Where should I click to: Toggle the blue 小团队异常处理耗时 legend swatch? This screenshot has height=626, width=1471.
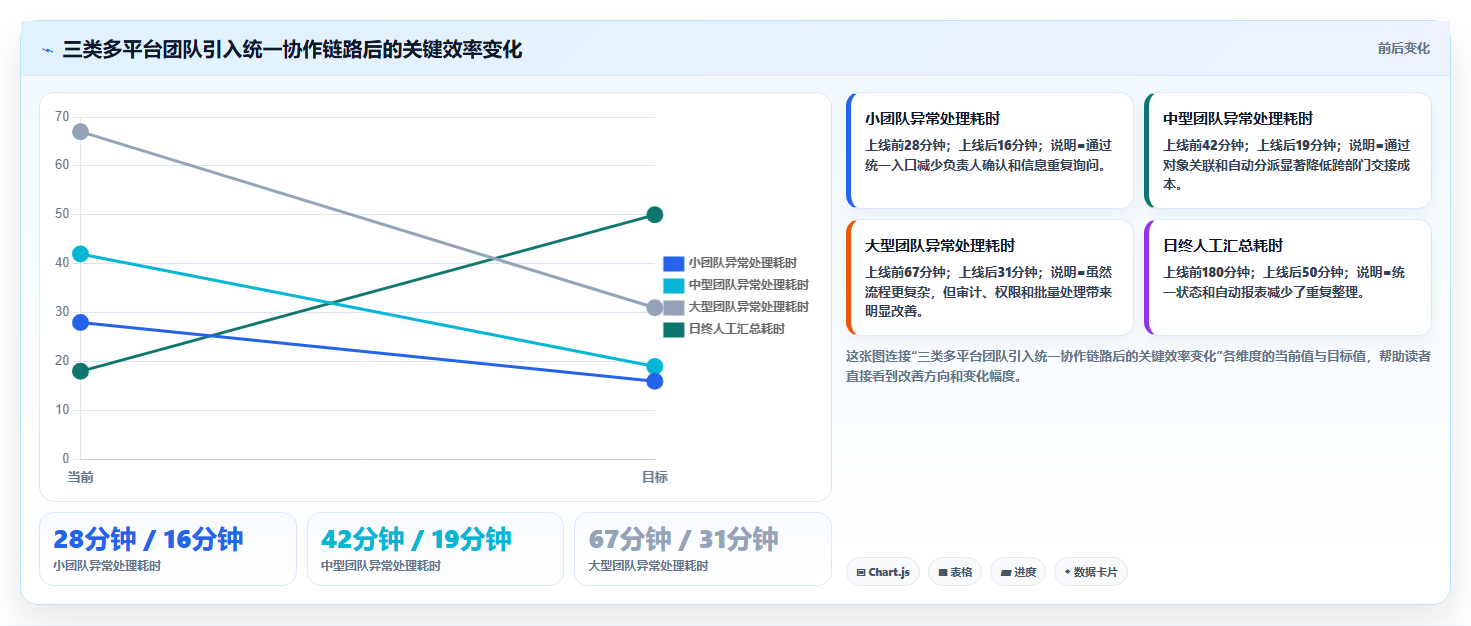(x=673, y=263)
